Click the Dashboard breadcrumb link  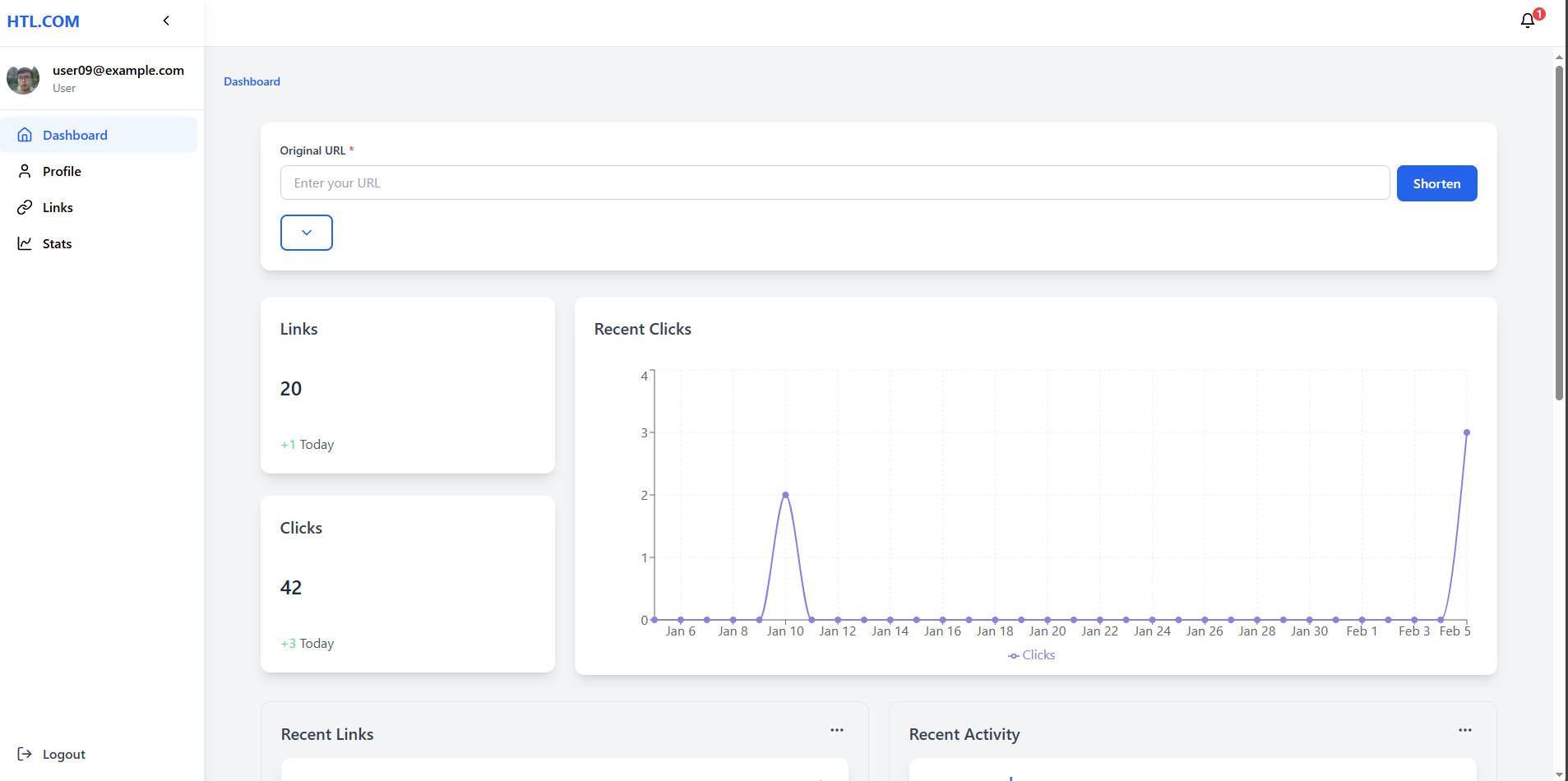[252, 81]
